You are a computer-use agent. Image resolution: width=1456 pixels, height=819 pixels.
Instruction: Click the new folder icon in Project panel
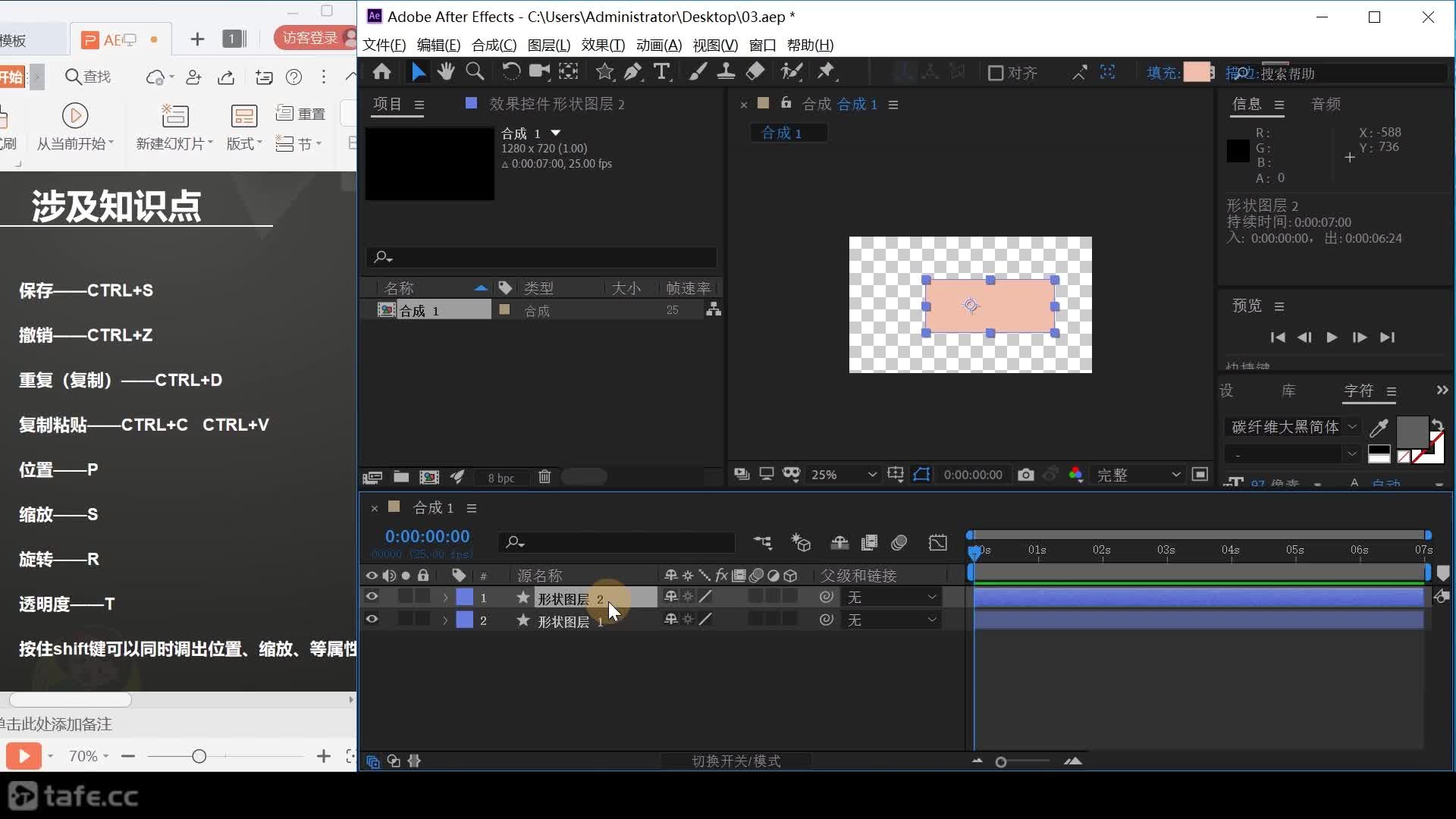[x=401, y=477]
